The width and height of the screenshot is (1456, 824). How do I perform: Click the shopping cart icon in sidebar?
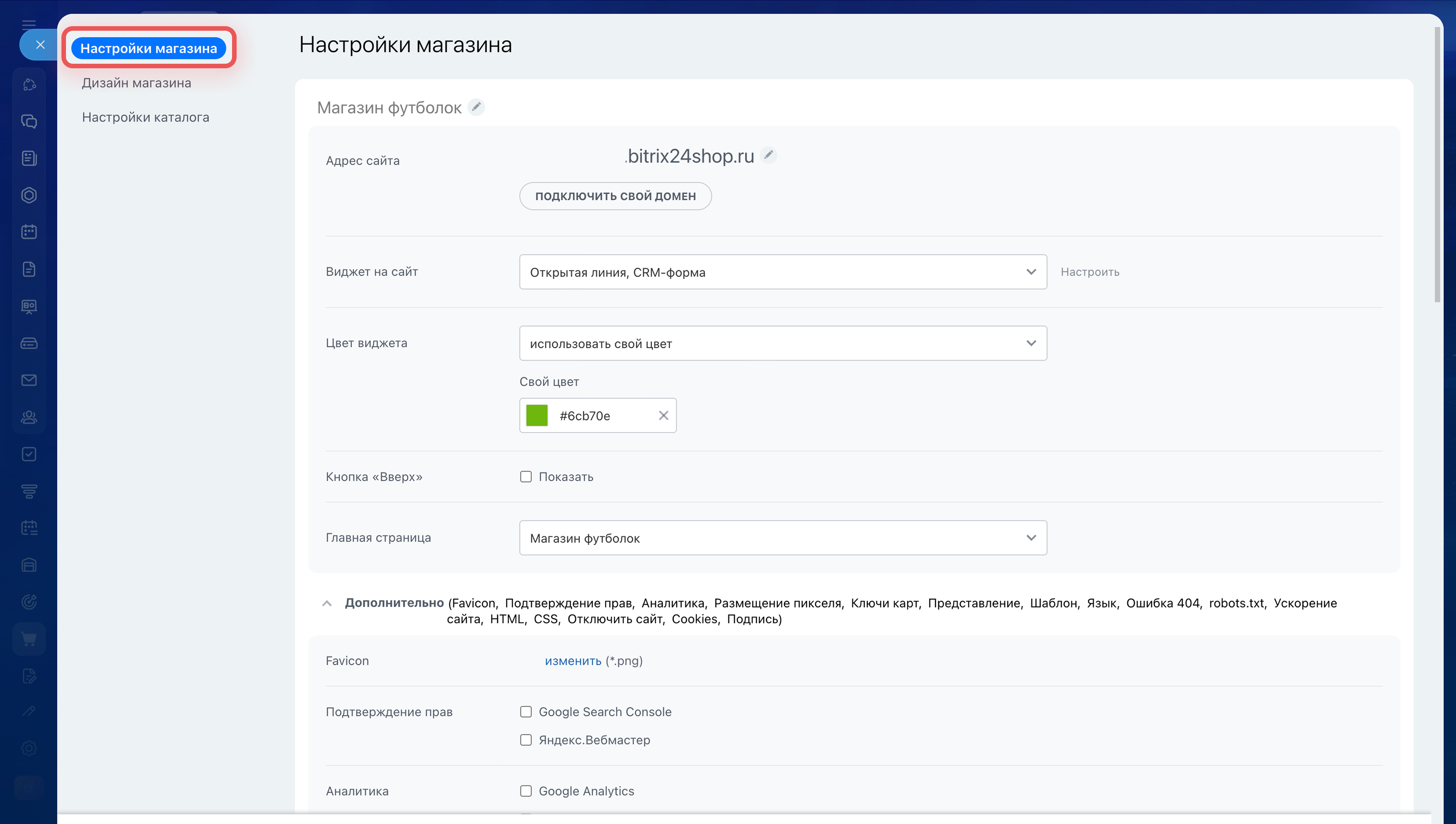(30, 639)
